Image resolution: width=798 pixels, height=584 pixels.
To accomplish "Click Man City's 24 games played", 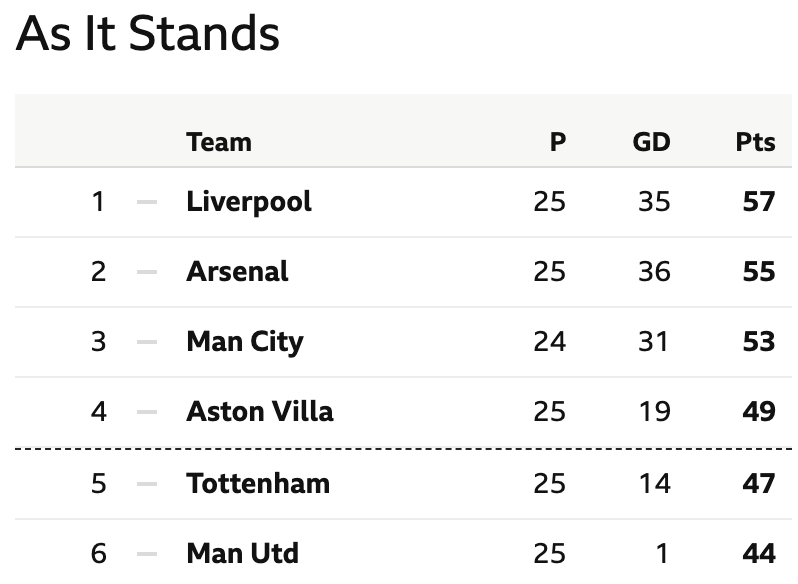I will (550, 342).
